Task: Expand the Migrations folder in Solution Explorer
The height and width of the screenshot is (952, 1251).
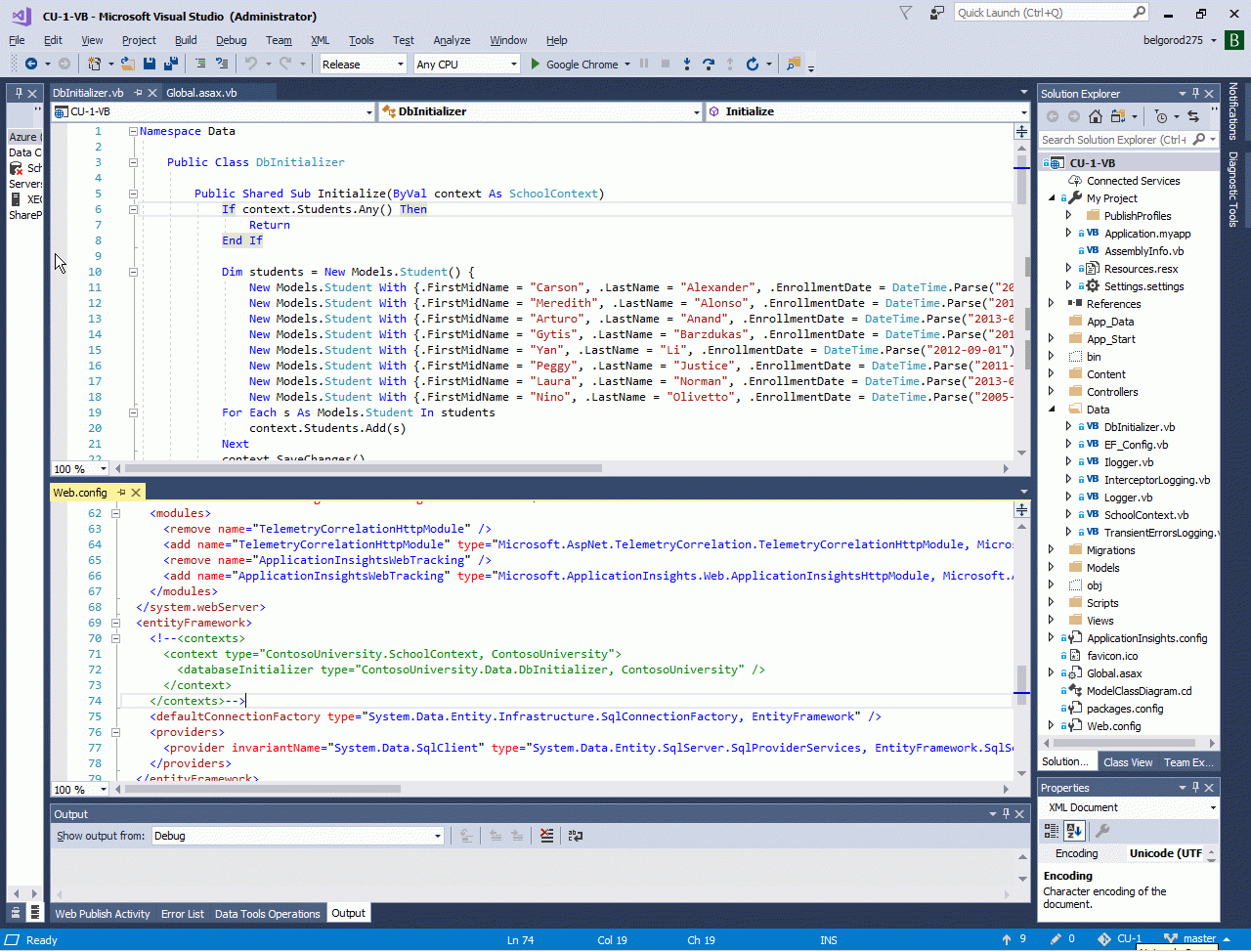Action: pos(1052,550)
